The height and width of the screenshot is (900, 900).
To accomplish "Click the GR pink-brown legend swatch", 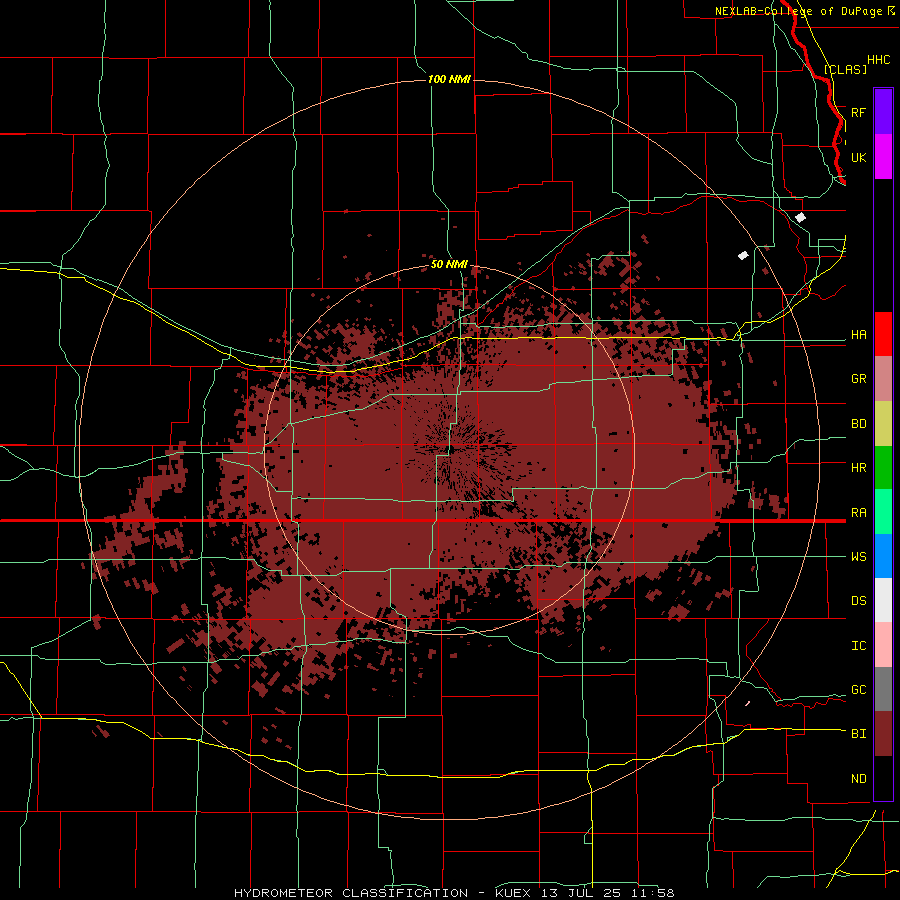I will click(x=883, y=379).
